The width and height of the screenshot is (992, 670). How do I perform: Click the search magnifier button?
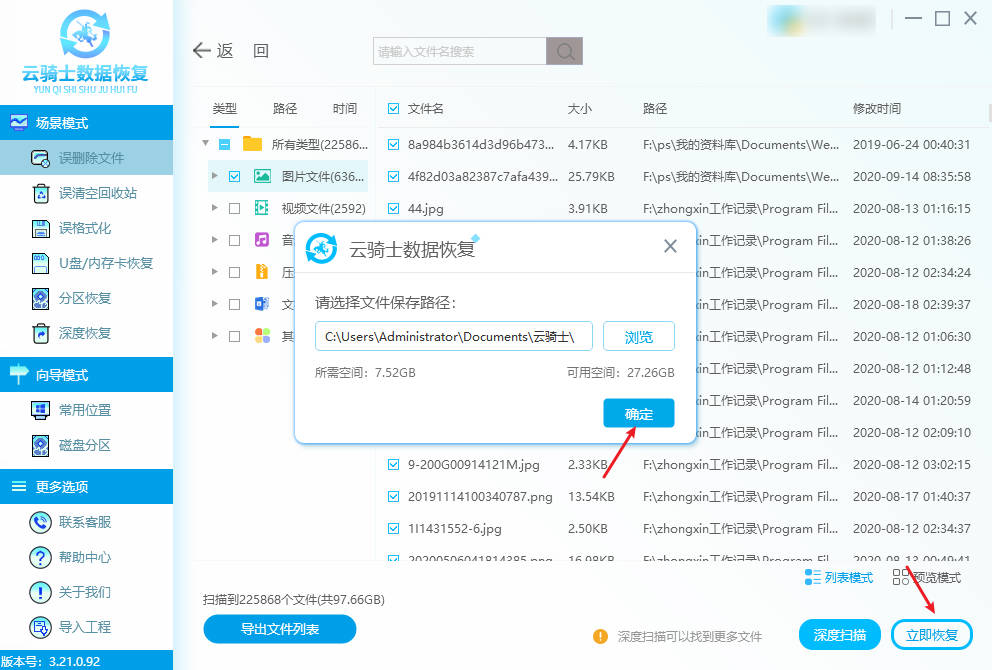pyautogui.click(x=564, y=51)
